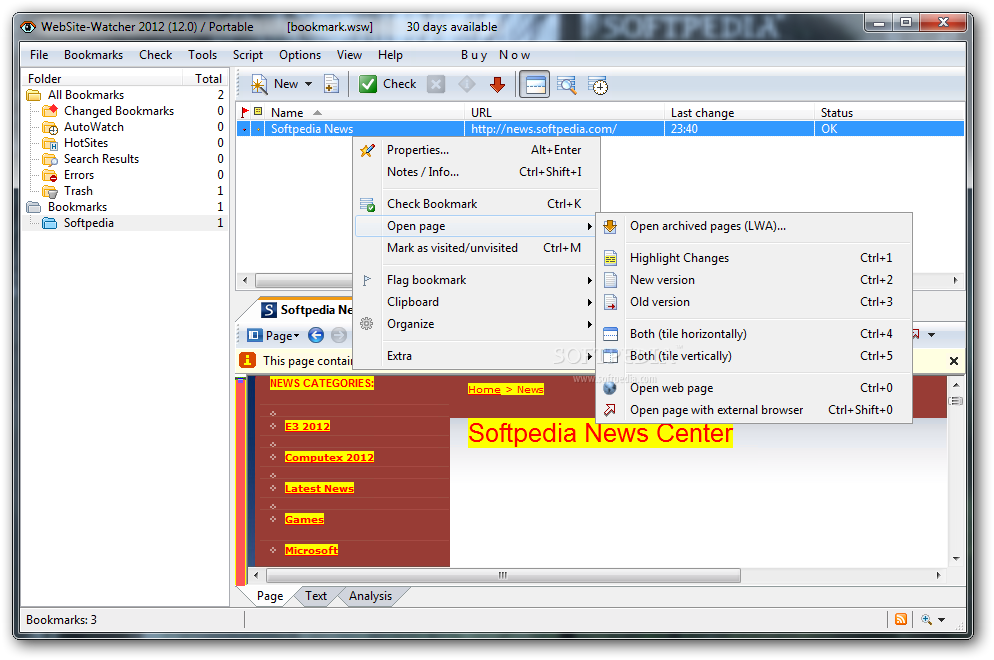Select the HotSites folder

point(86,143)
